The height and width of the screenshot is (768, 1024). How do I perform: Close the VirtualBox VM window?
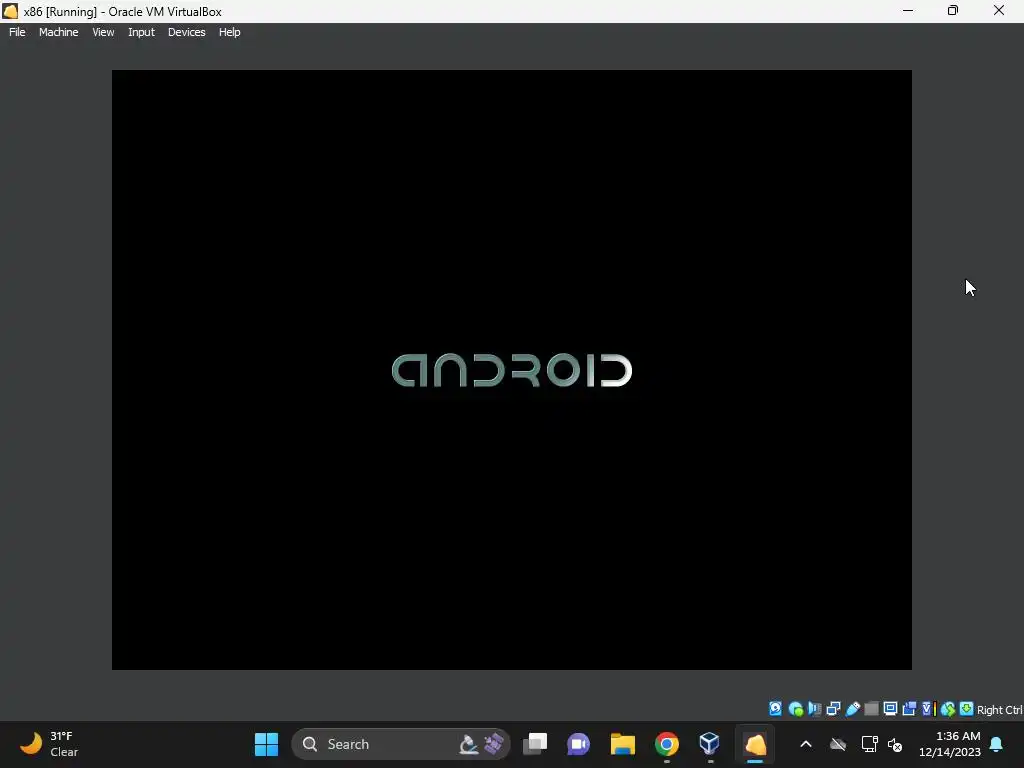click(999, 11)
